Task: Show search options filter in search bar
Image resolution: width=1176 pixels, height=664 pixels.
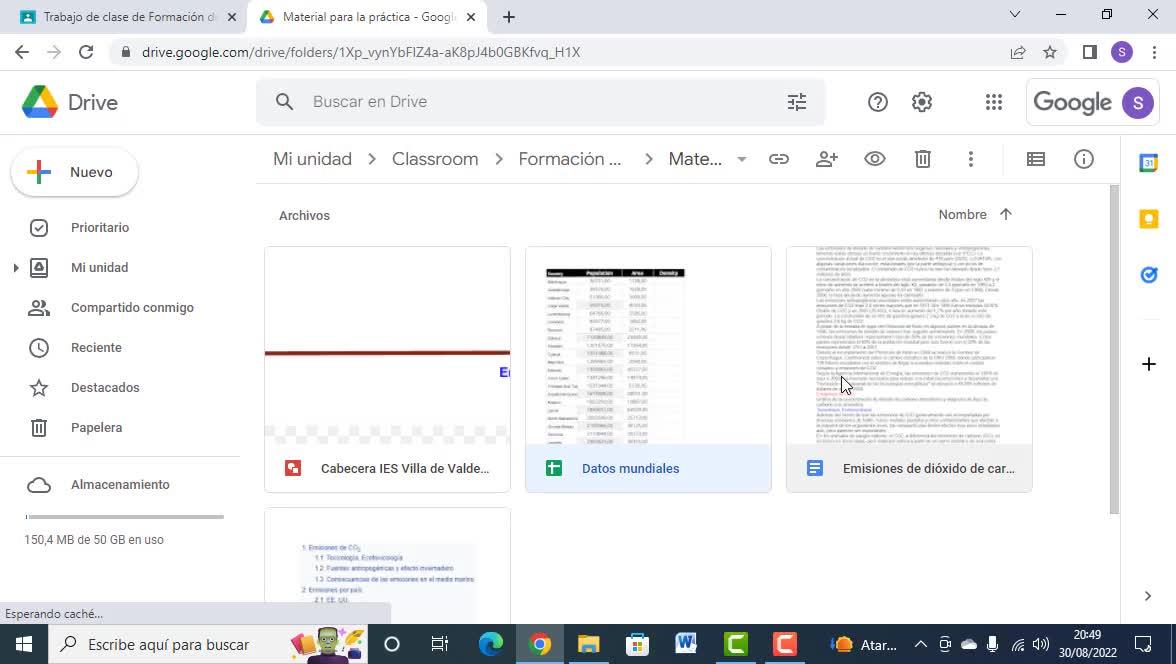Action: (796, 102)
